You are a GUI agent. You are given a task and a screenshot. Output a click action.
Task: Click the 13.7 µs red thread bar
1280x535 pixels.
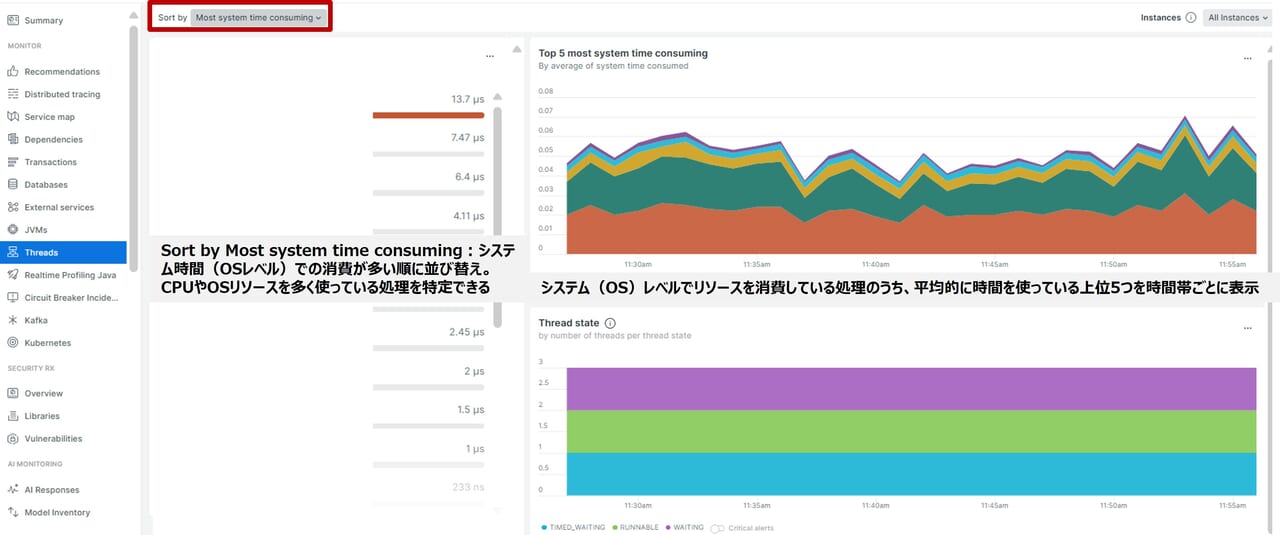[x=428, y=115]
